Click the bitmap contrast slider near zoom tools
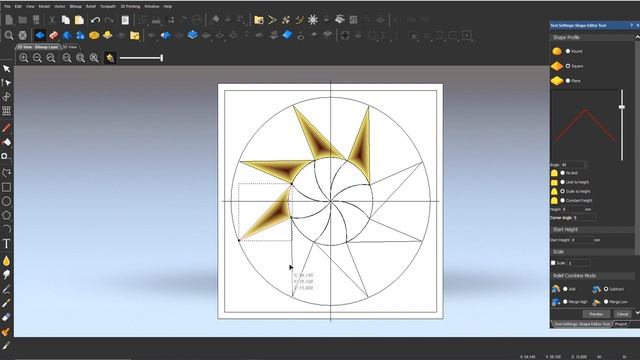Screen dimensions: 640x360 (x=141, y=58)
